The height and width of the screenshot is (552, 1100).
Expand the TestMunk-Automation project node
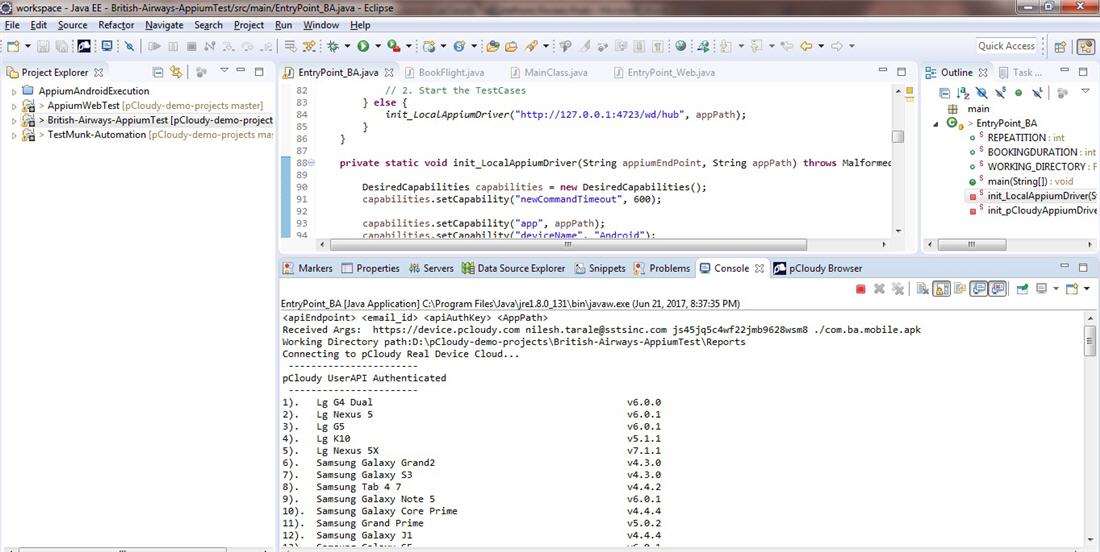pos(14,135)
